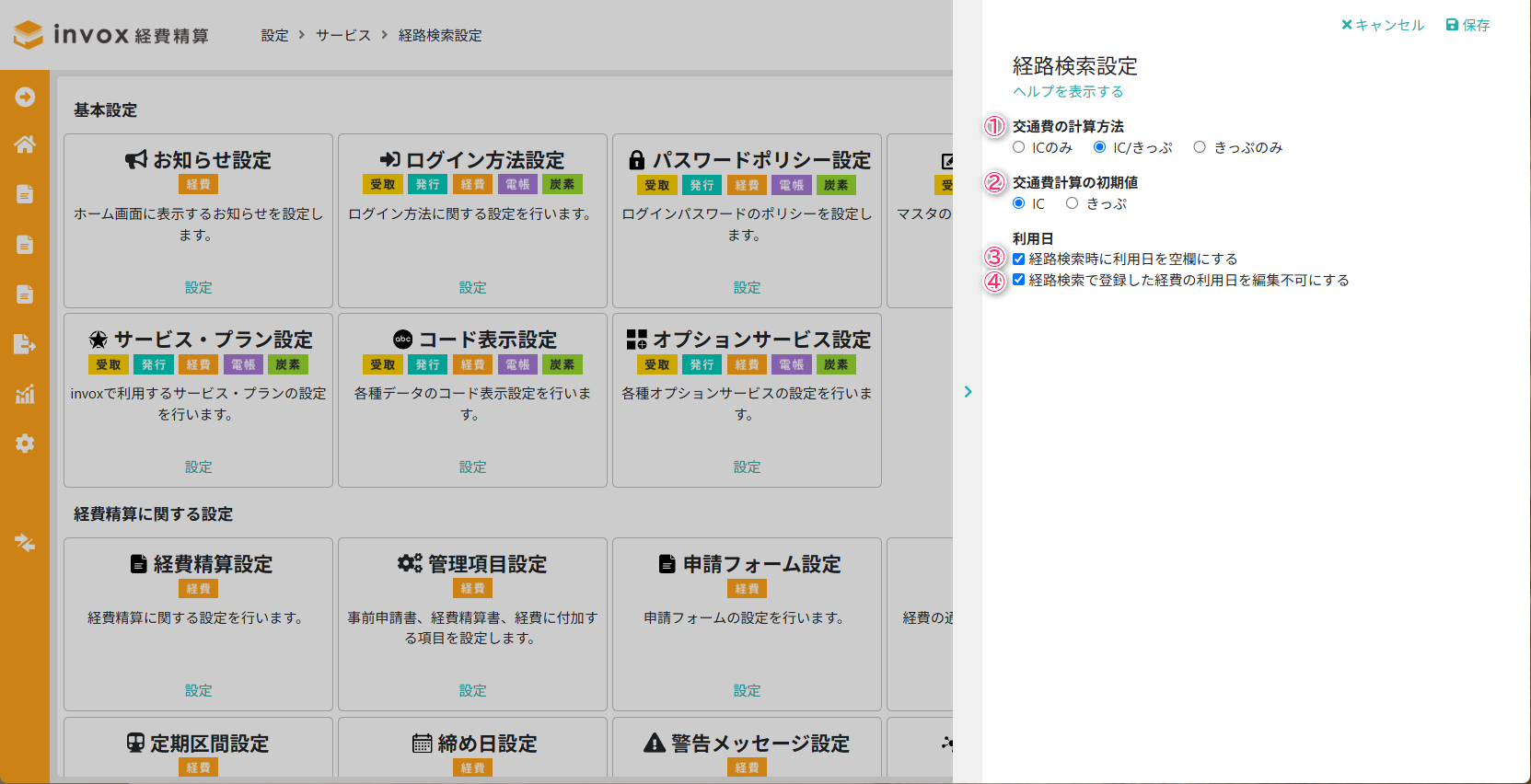
Task: Click the sidebar document export icon
Action: [x=25, y=344]
